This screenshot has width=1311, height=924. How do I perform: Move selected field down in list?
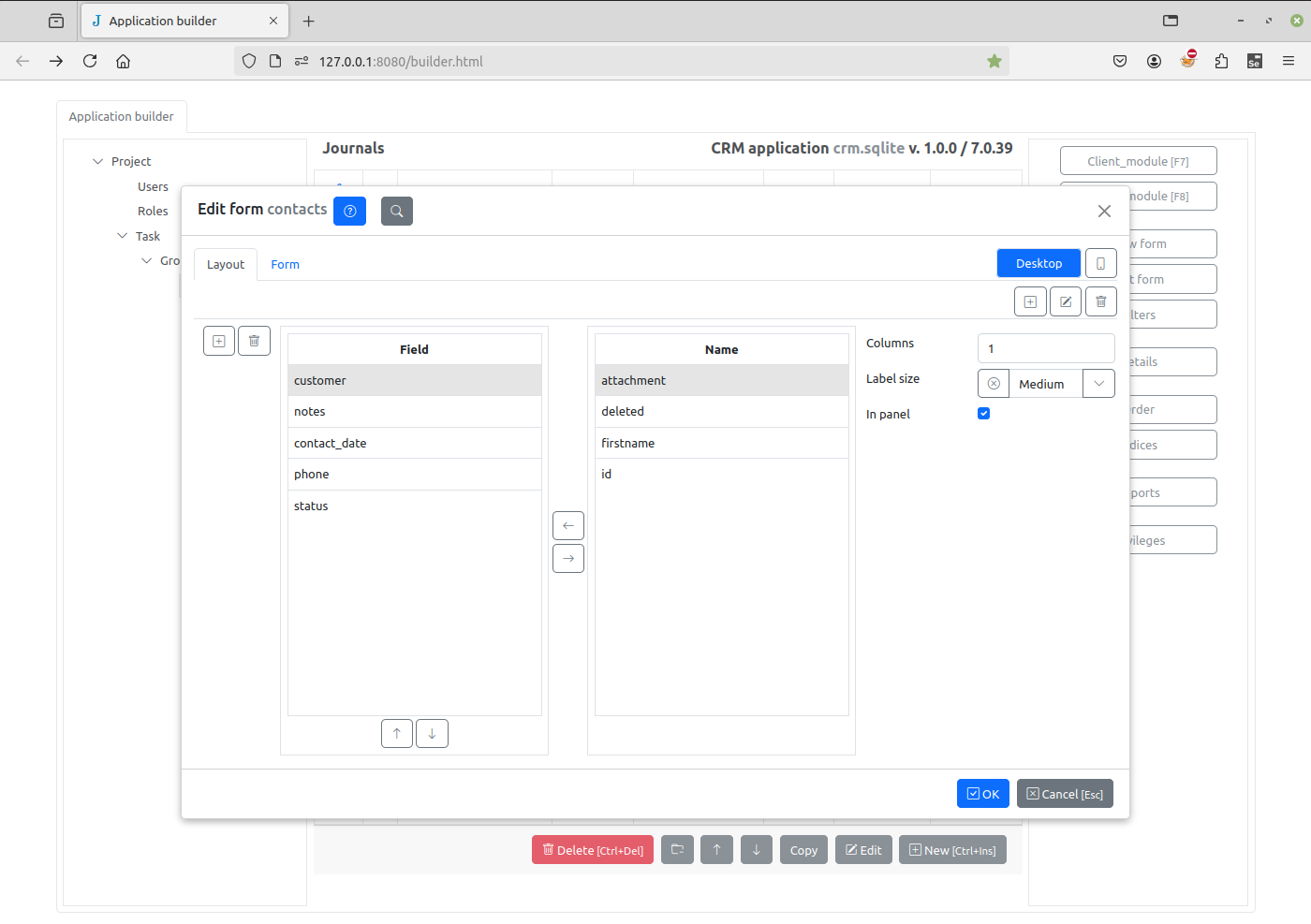pyautogui.click(x=432, y=734)
